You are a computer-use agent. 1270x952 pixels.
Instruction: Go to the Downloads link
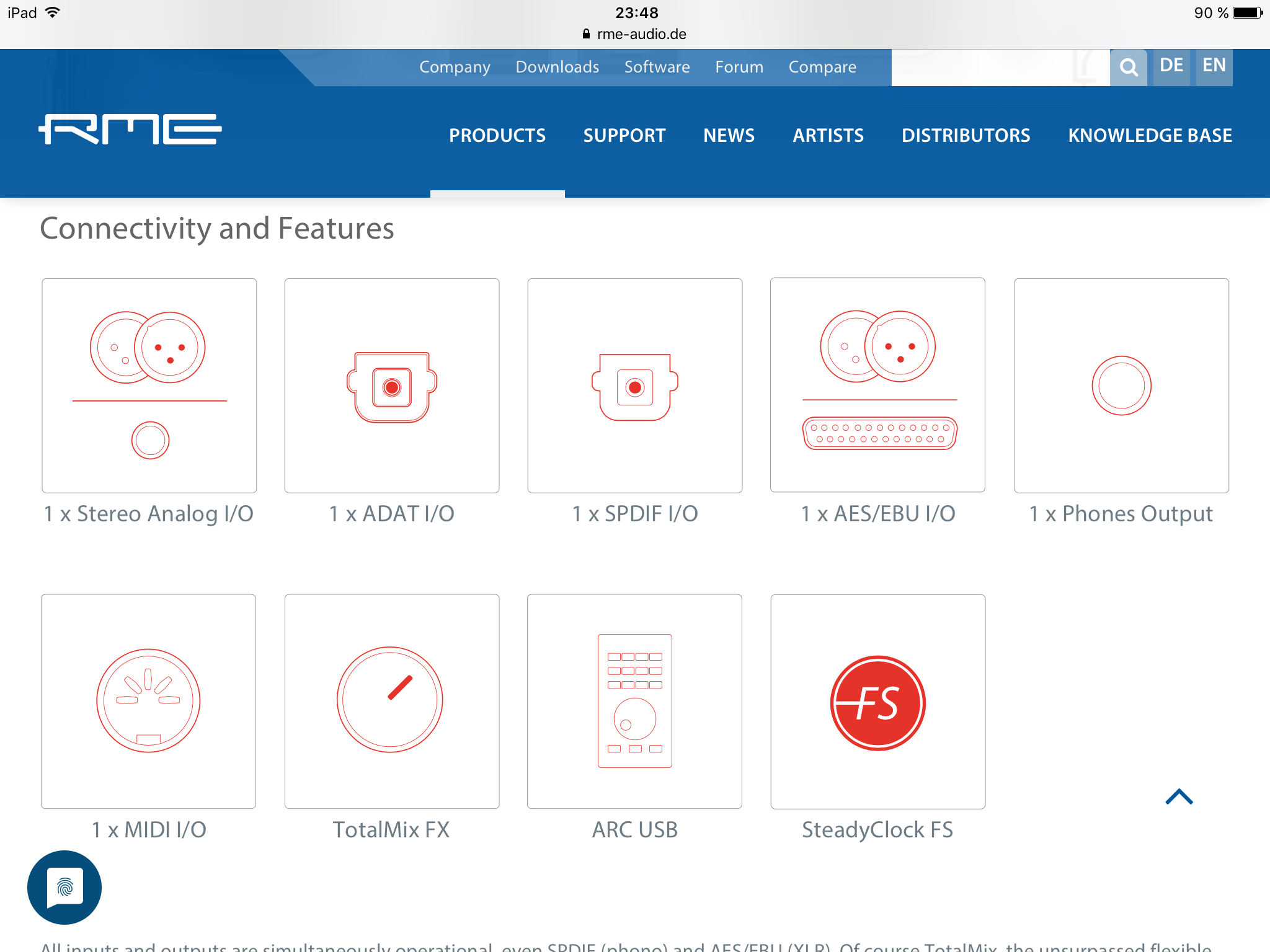pyautogui.click(x=557, y=67)
